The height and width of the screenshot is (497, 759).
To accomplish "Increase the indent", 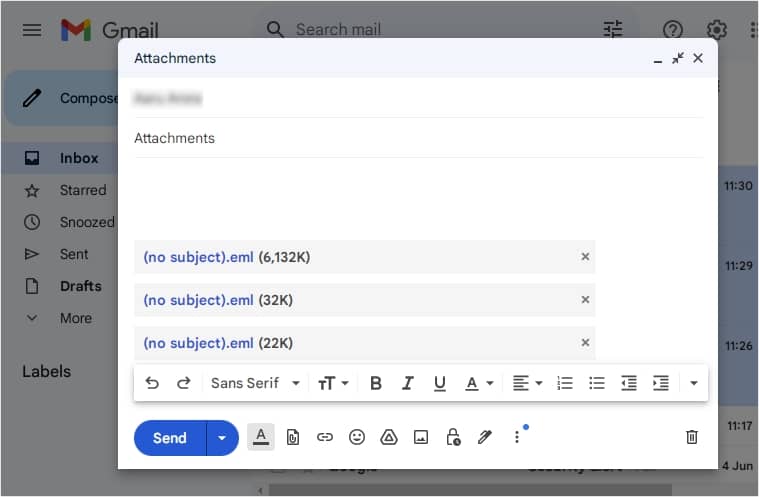I will [661, 383].
